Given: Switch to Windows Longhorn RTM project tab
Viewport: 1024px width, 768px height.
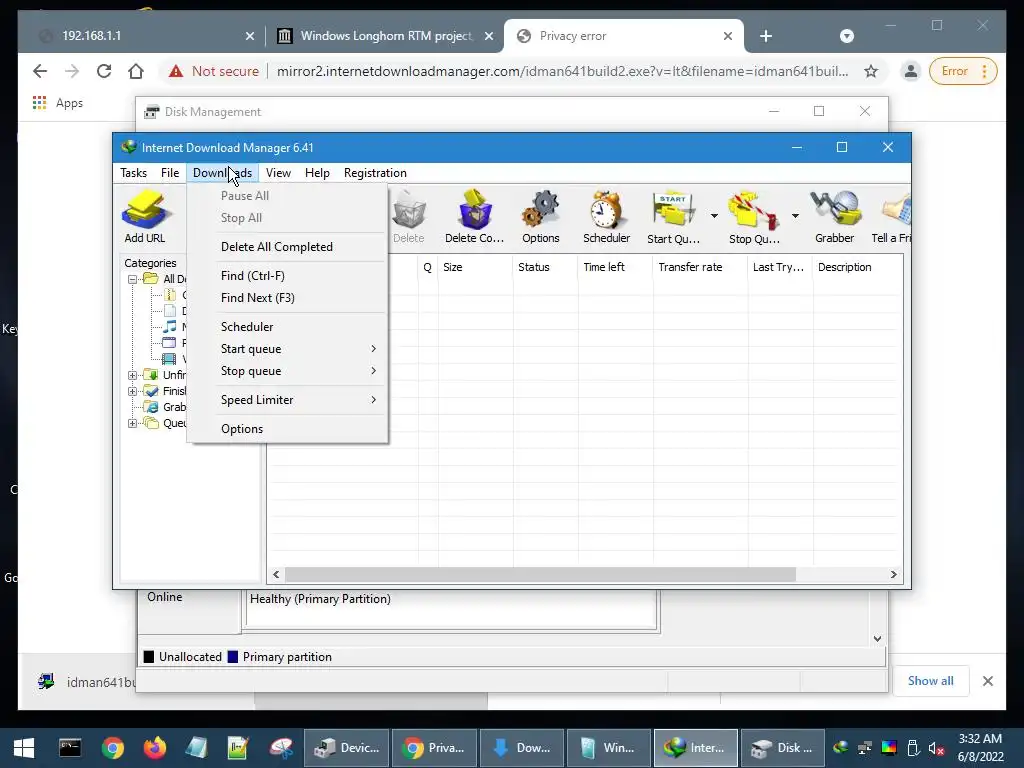Looking at the screenshot, I should [385, 36].
